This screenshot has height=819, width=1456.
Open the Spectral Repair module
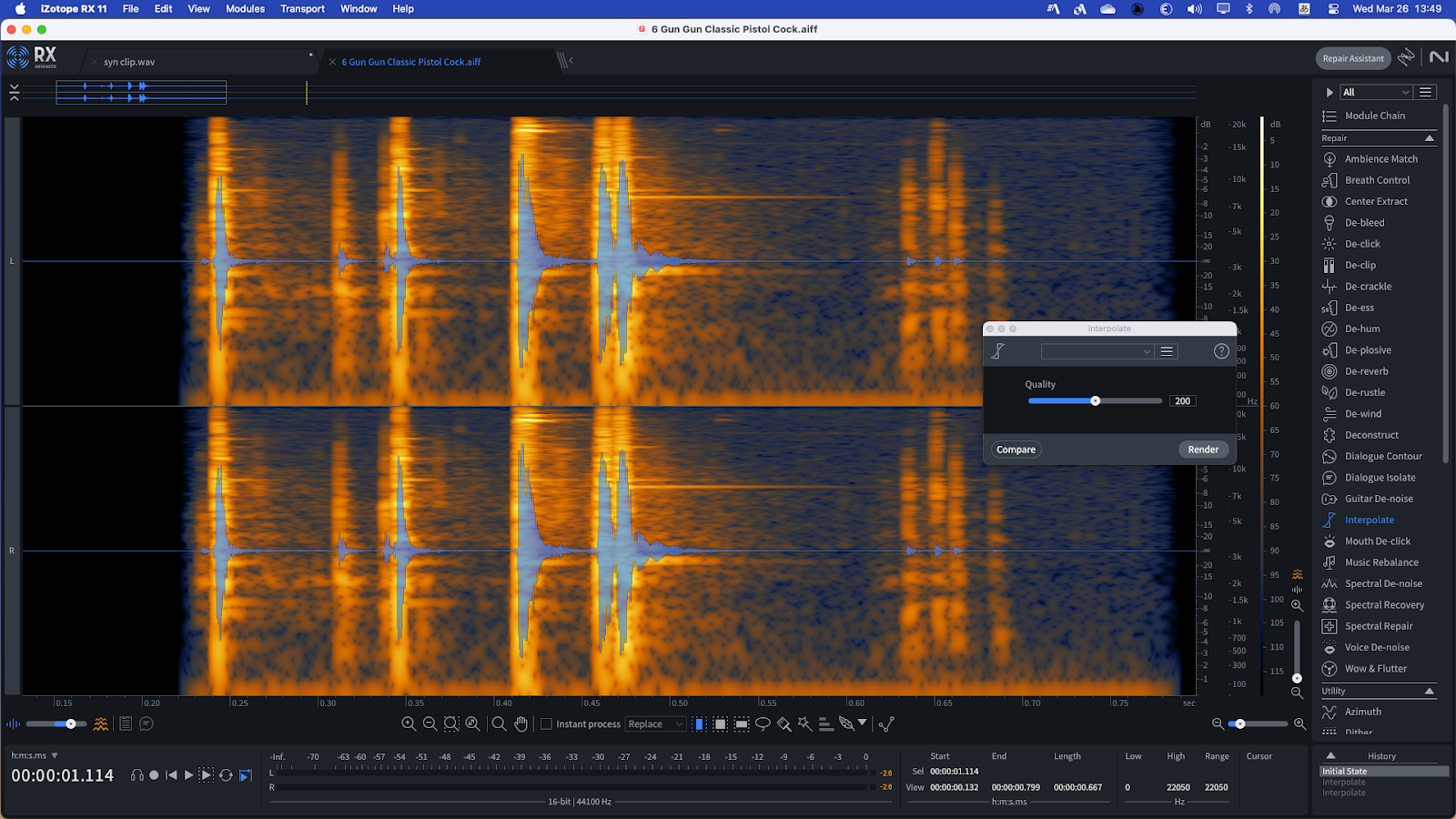pos(1379,626)
